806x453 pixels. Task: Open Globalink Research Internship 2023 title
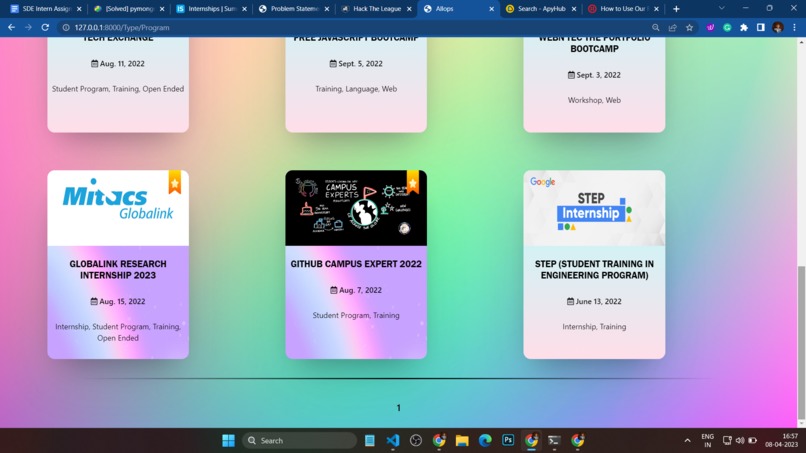click(x=118, y=269)
